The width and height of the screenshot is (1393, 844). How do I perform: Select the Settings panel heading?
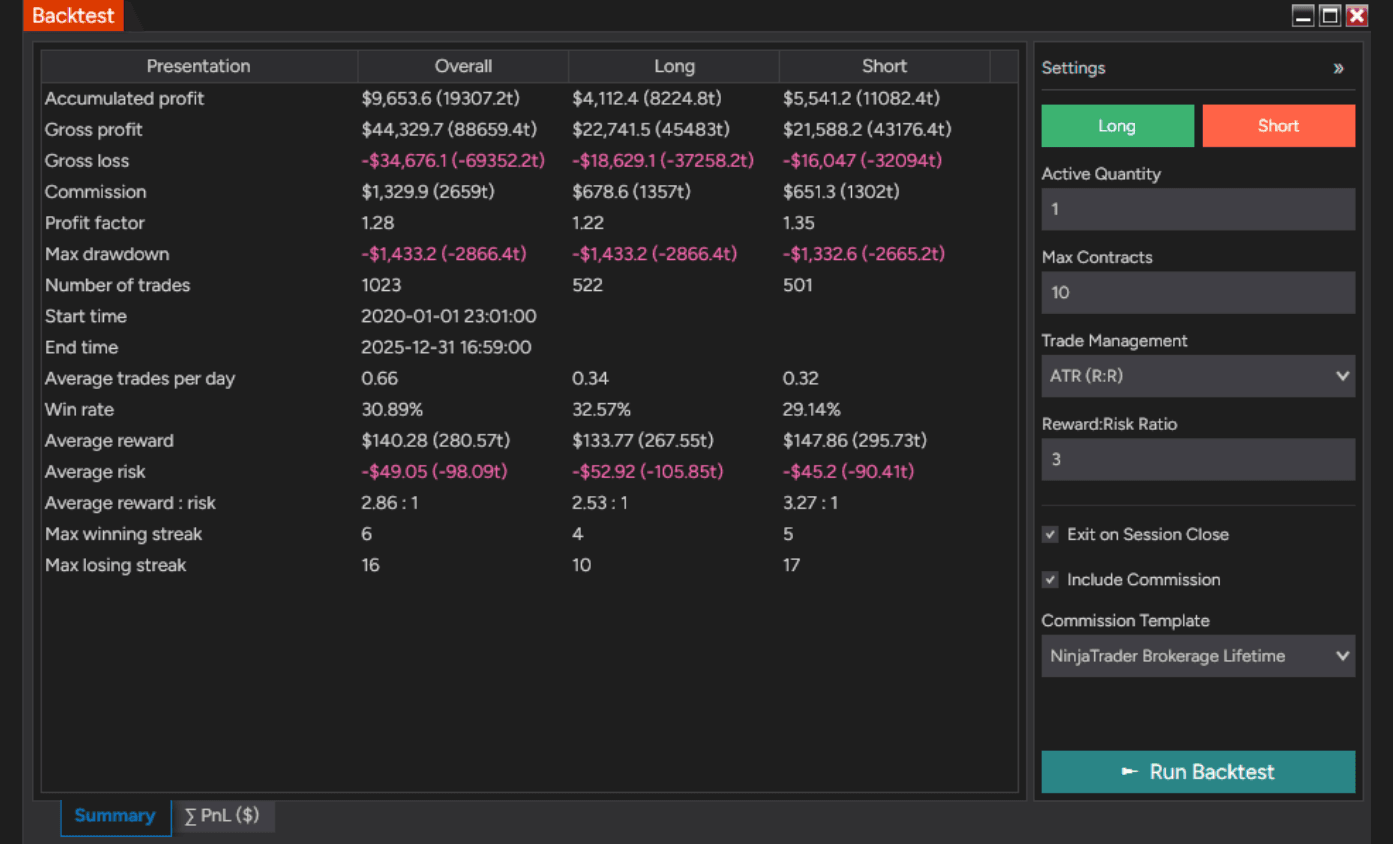1074,68
